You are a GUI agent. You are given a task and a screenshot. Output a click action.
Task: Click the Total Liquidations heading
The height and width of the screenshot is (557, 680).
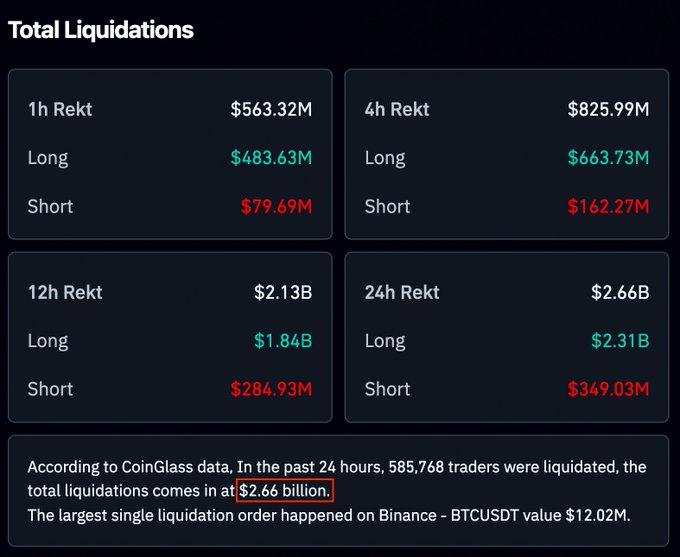[100, 30]
